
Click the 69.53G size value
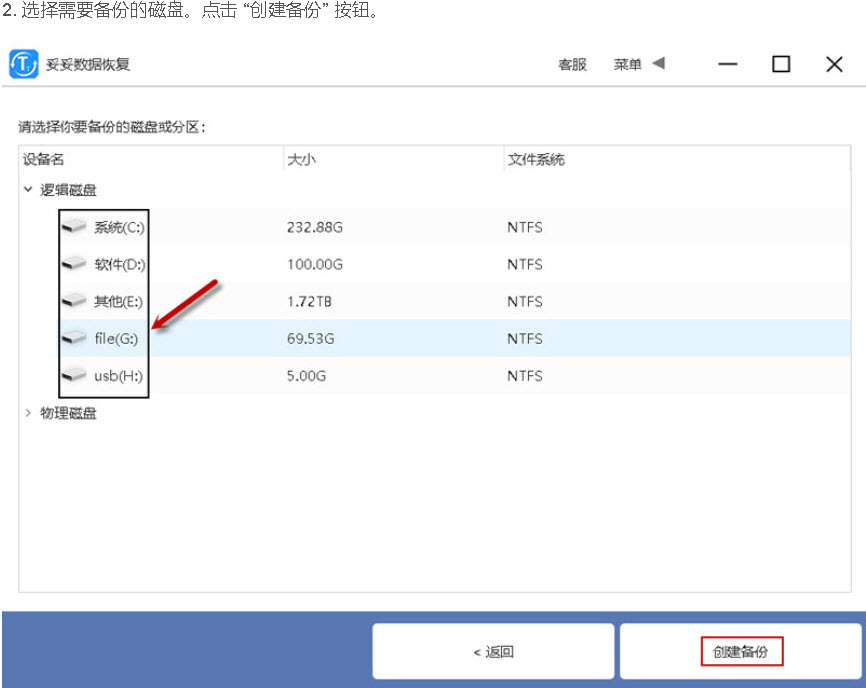click(310, 338)
